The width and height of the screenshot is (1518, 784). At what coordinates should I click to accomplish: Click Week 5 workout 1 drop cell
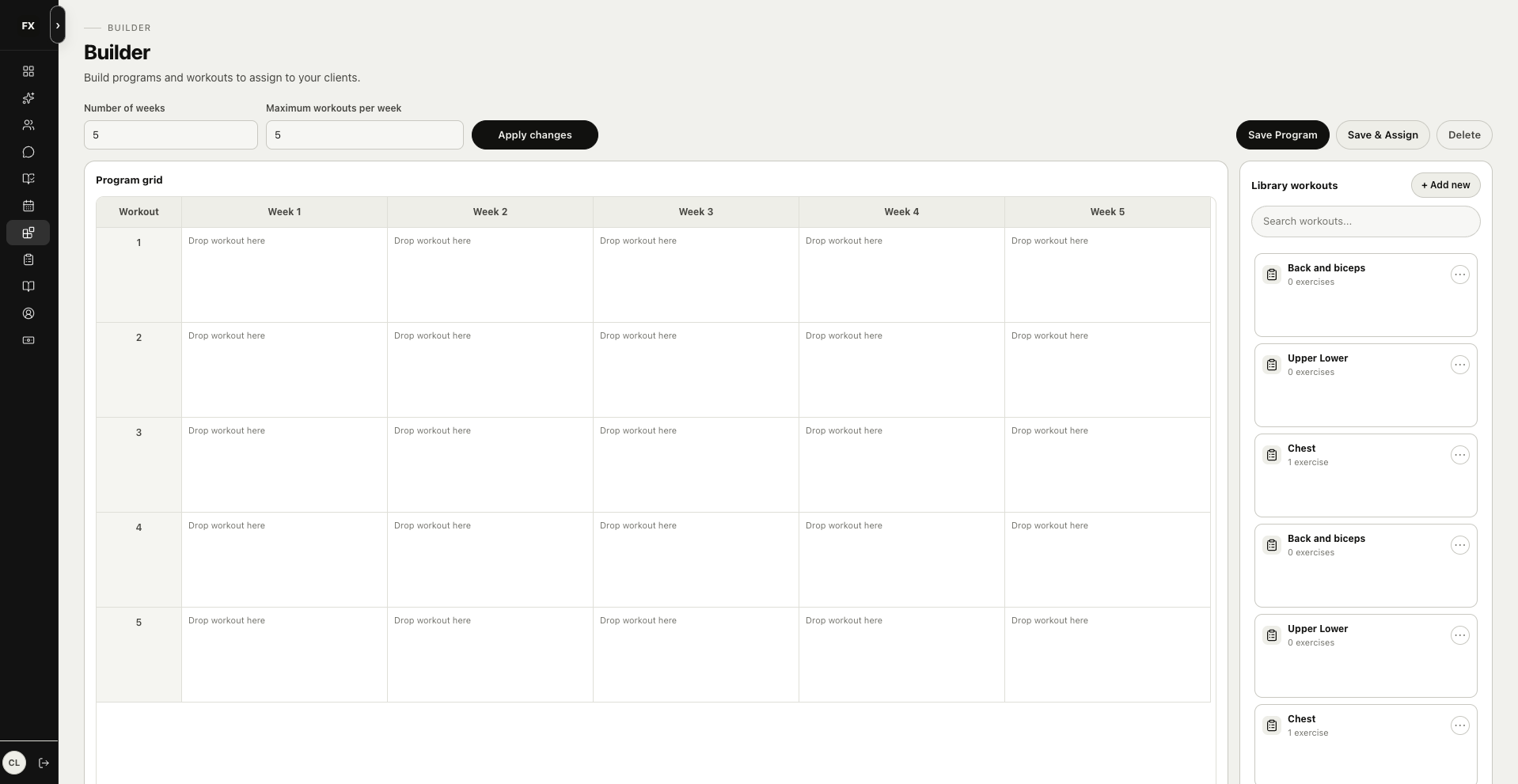click(x=1107, y=275)
